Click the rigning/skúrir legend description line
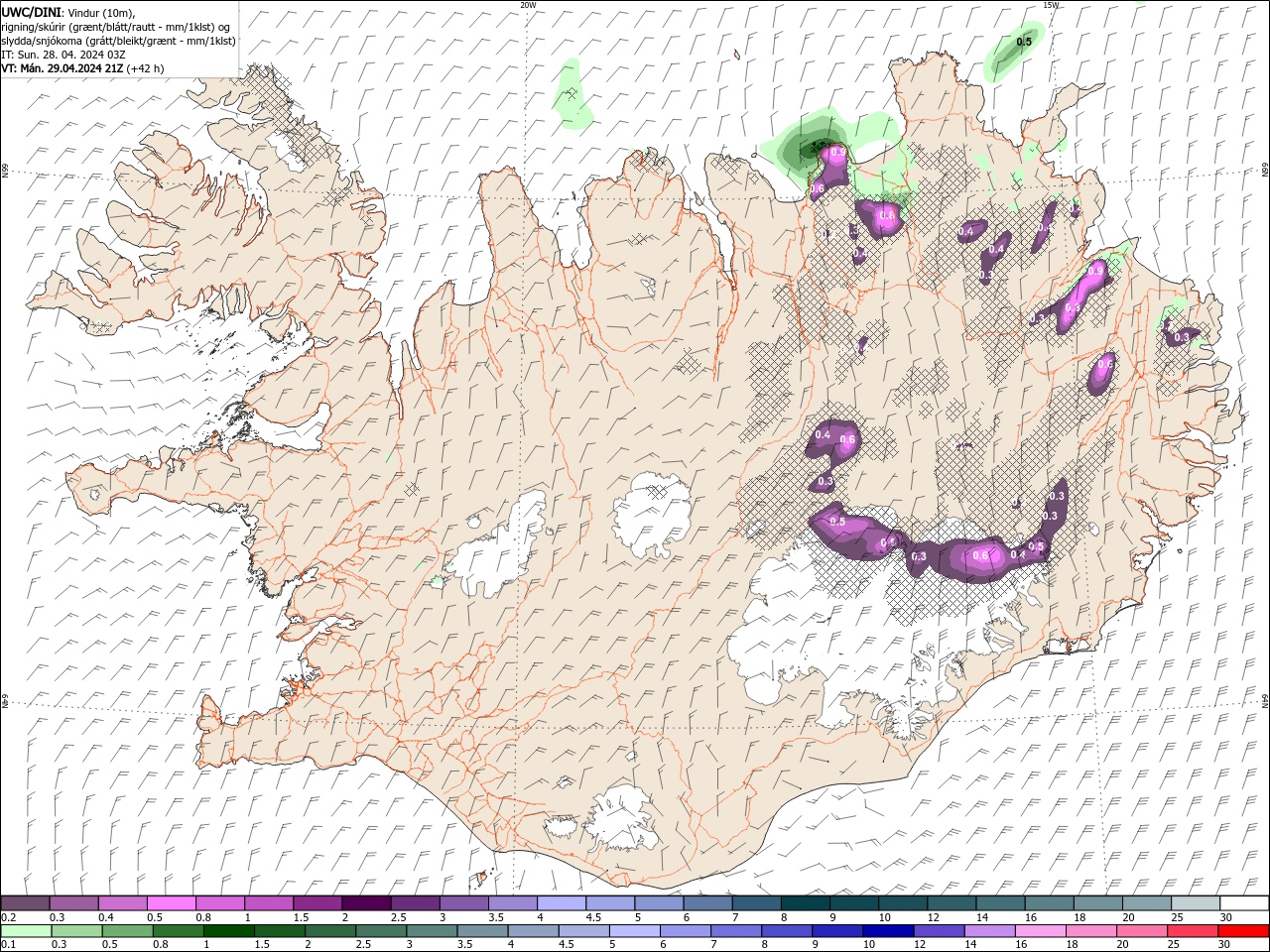Image resolution: width=1270 pixels, height=952 pixels. pos(116,27)
